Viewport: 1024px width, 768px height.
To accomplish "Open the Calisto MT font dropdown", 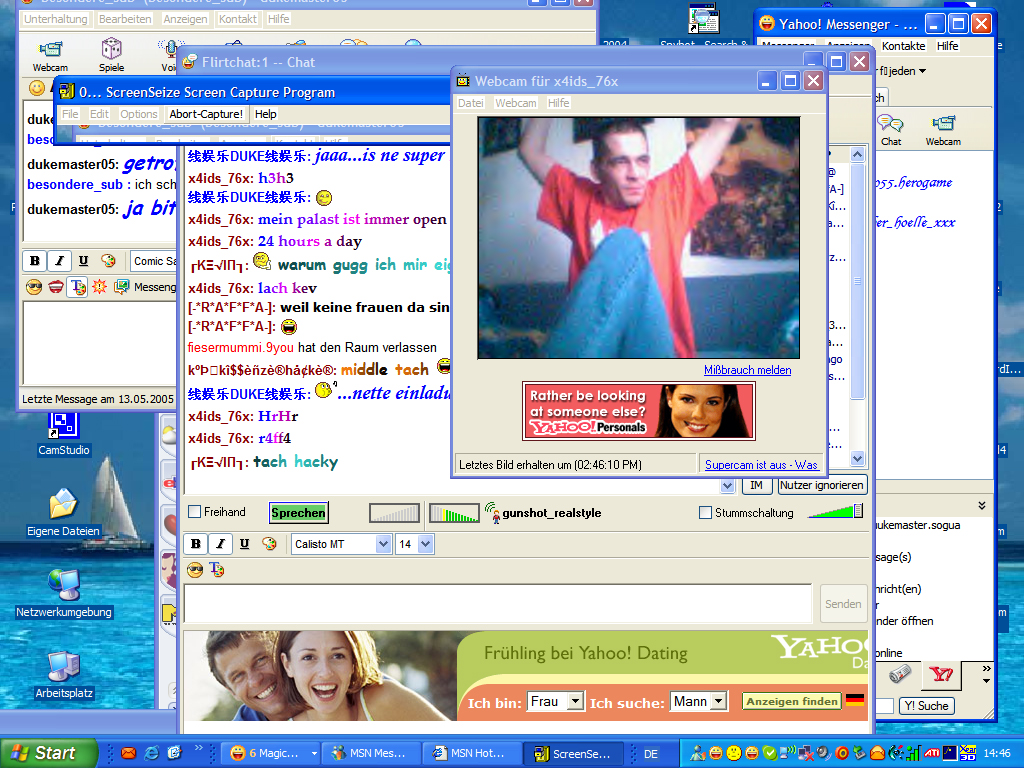I will (383, 544).
